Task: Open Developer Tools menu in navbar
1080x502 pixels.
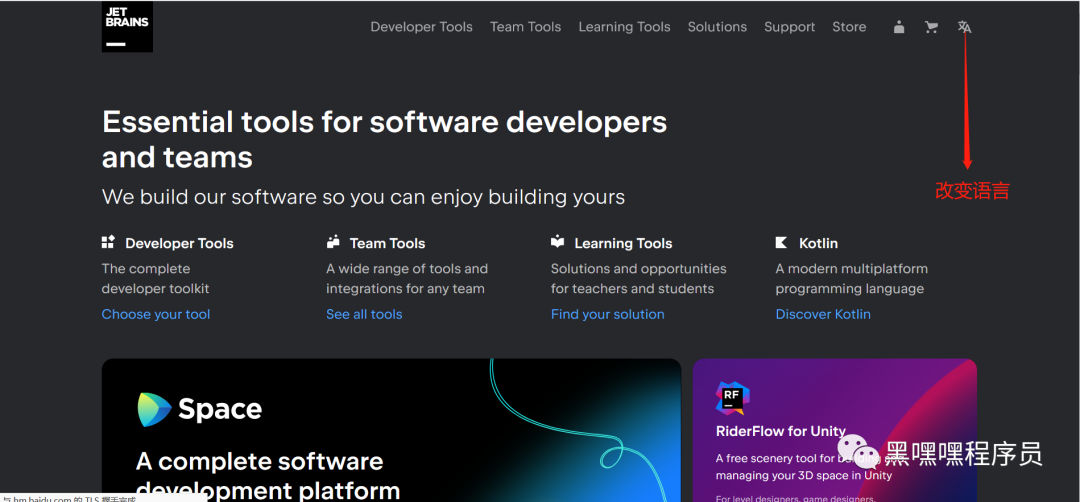Action: 422,27
